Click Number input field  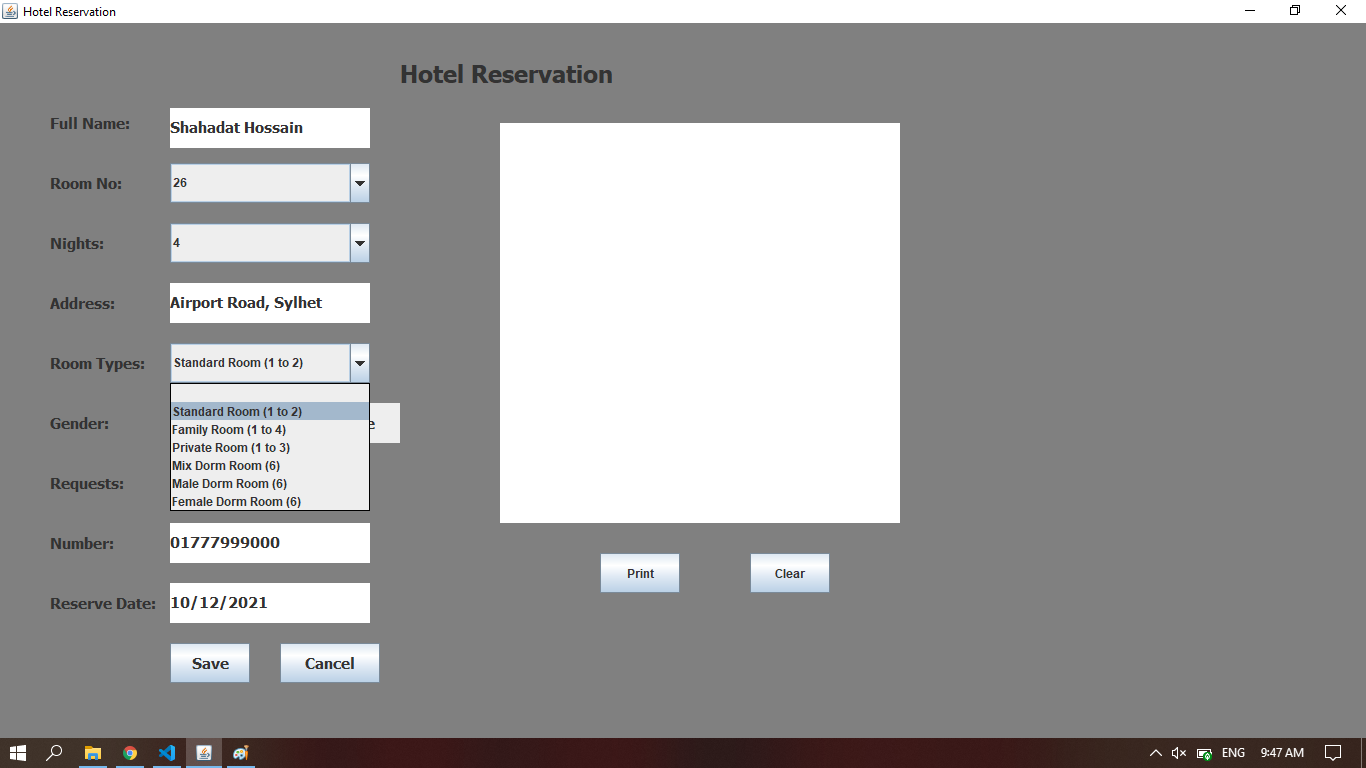pos(270,543)
